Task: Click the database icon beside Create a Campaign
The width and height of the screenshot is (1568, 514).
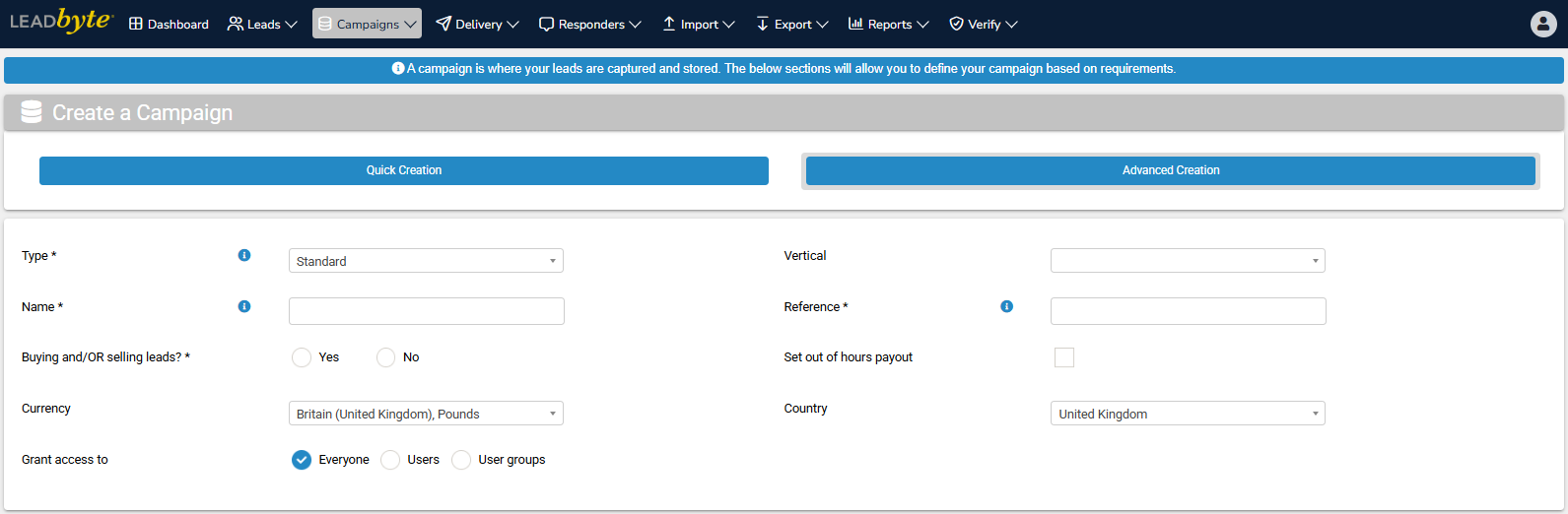Action: (32, 112)
